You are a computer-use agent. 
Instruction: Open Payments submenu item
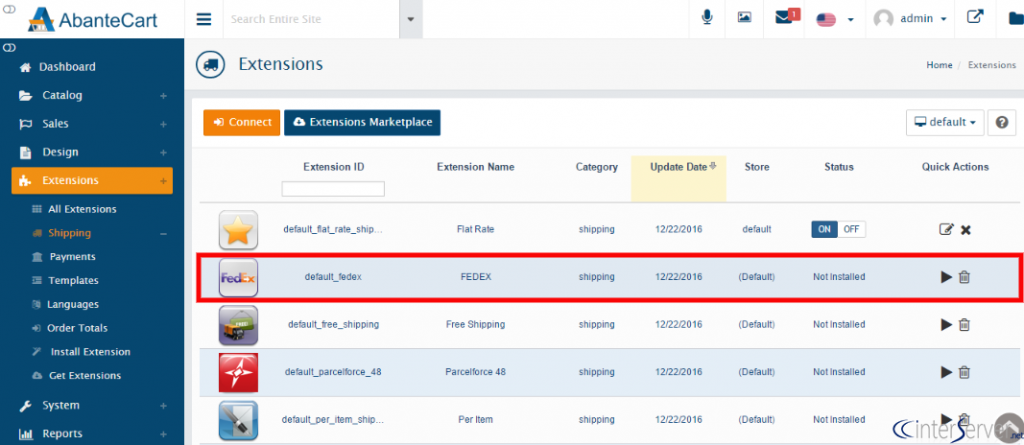pyautogui.click(x=72, y=257)
